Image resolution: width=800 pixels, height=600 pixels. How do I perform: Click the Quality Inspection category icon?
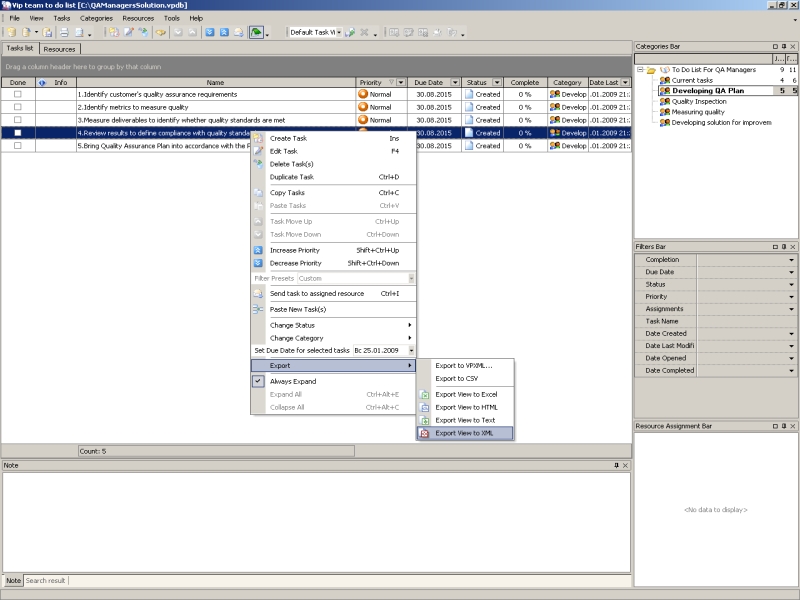click(x=664, y=101)
